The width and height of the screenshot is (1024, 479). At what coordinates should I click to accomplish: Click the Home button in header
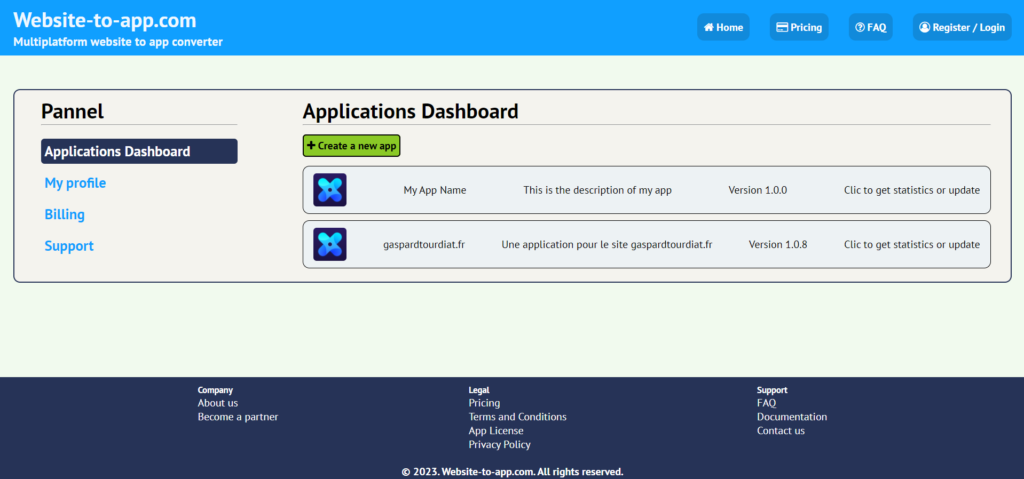(723, 28)
